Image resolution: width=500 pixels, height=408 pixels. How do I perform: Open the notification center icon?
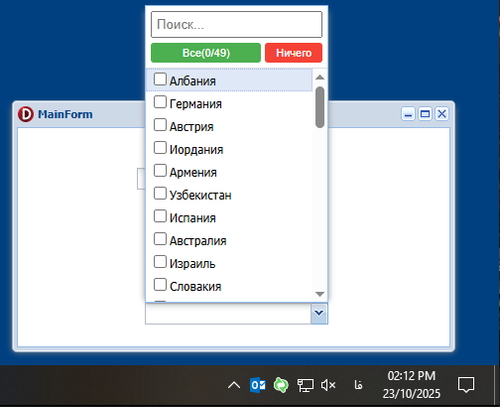(x=466, y=385)
